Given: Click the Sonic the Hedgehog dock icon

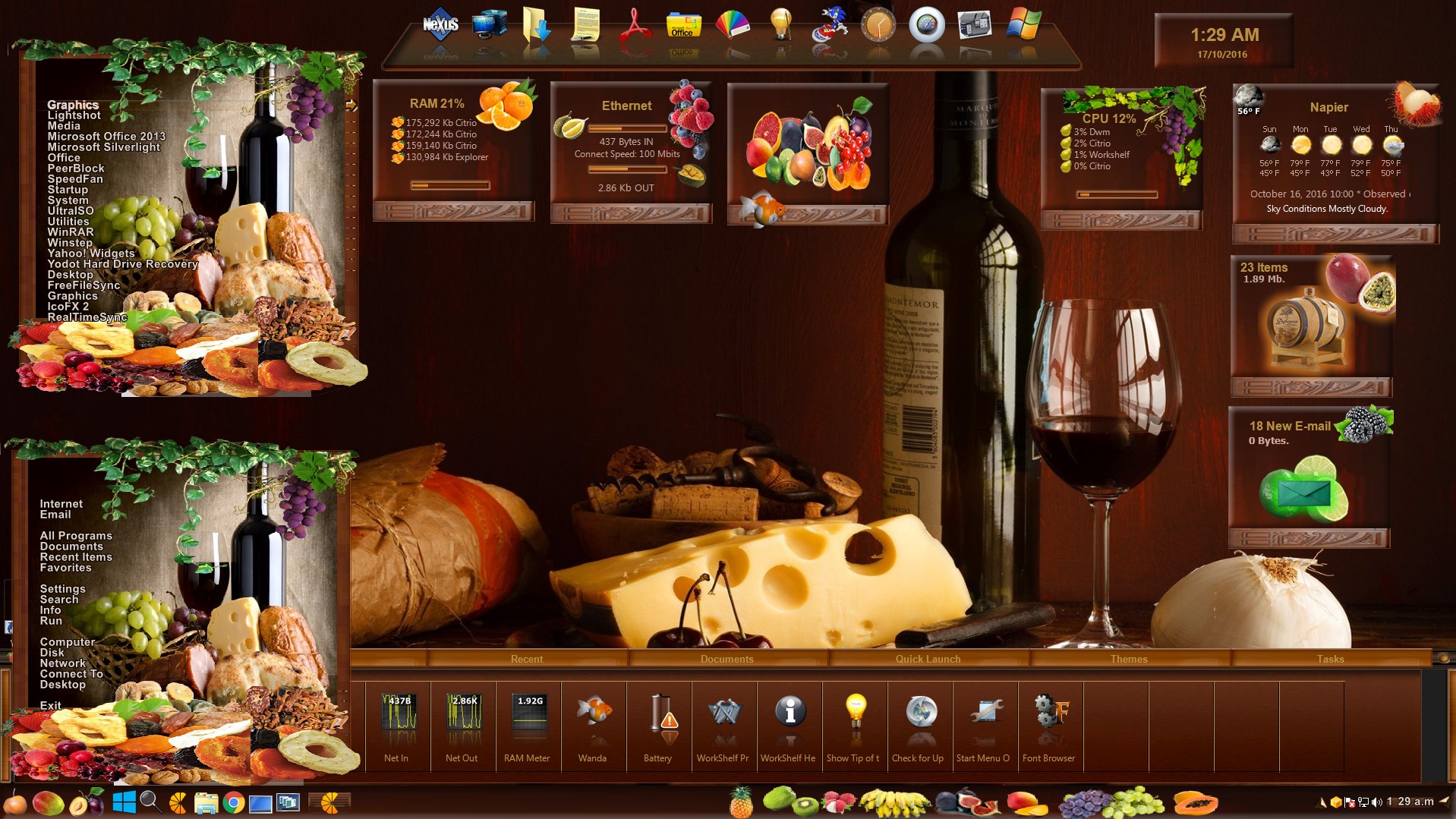Looking at the screenshot, I should (829, 25).
